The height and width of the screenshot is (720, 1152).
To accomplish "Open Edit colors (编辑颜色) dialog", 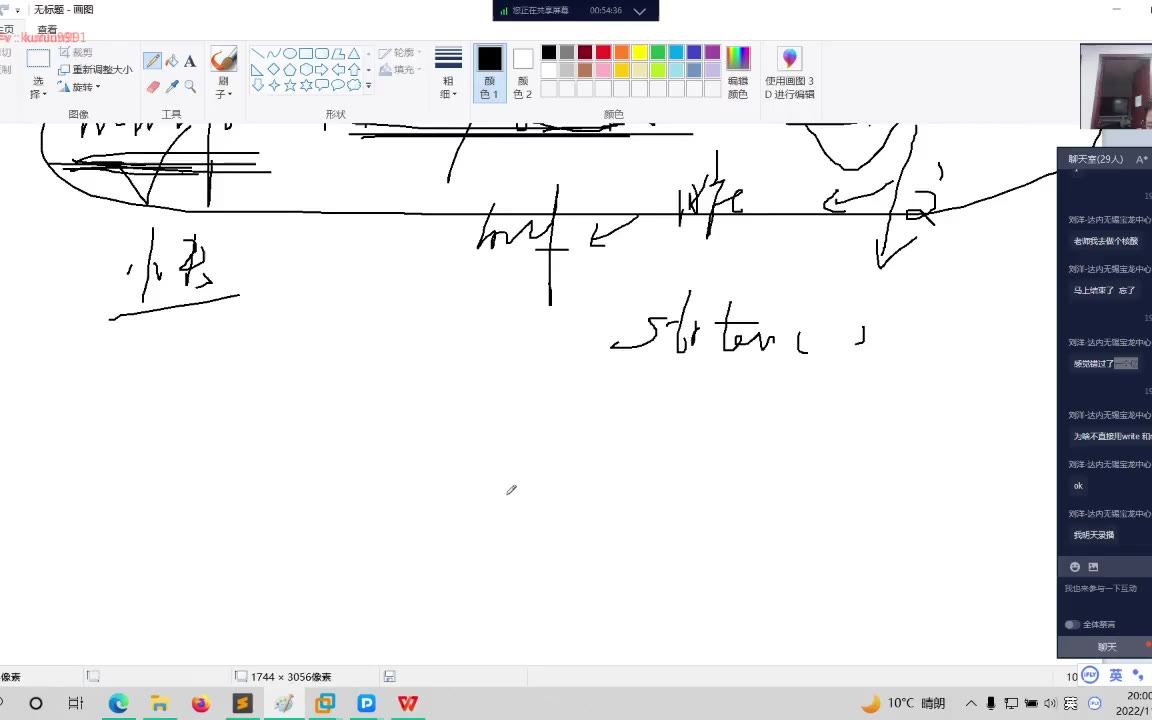I will point(738,73).
